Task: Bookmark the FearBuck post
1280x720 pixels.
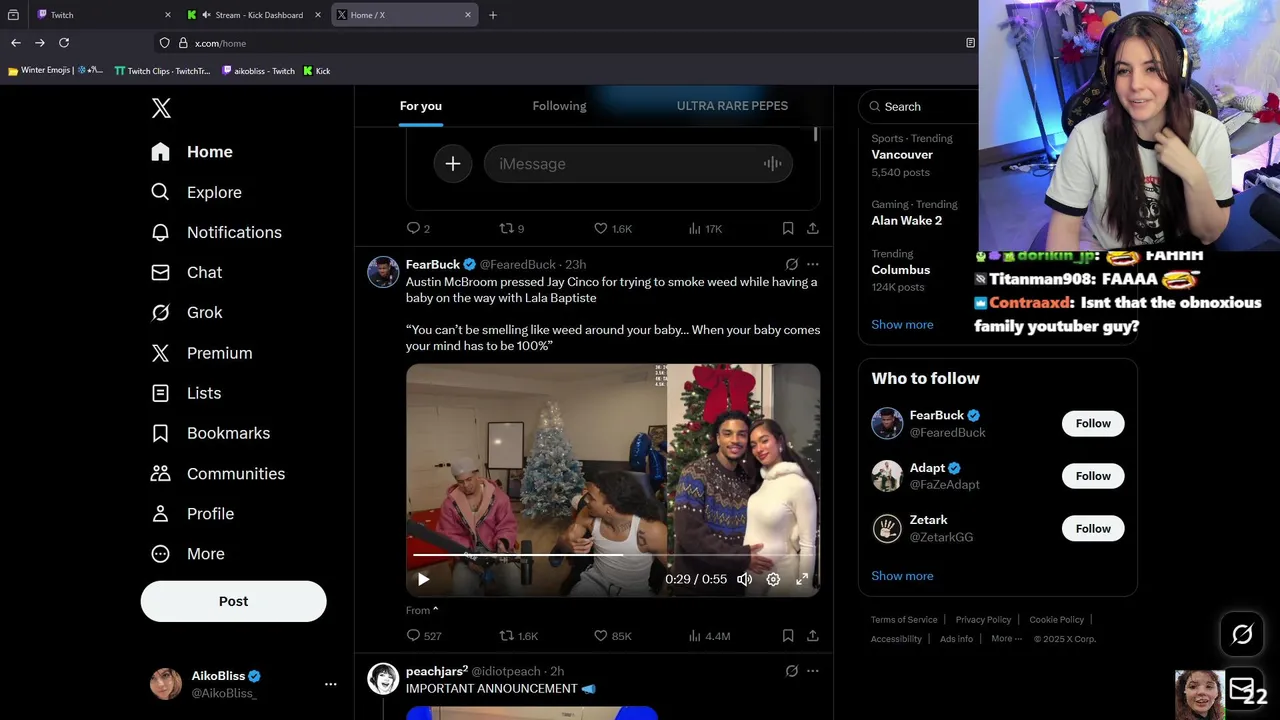Action: (x=788, y=636)
